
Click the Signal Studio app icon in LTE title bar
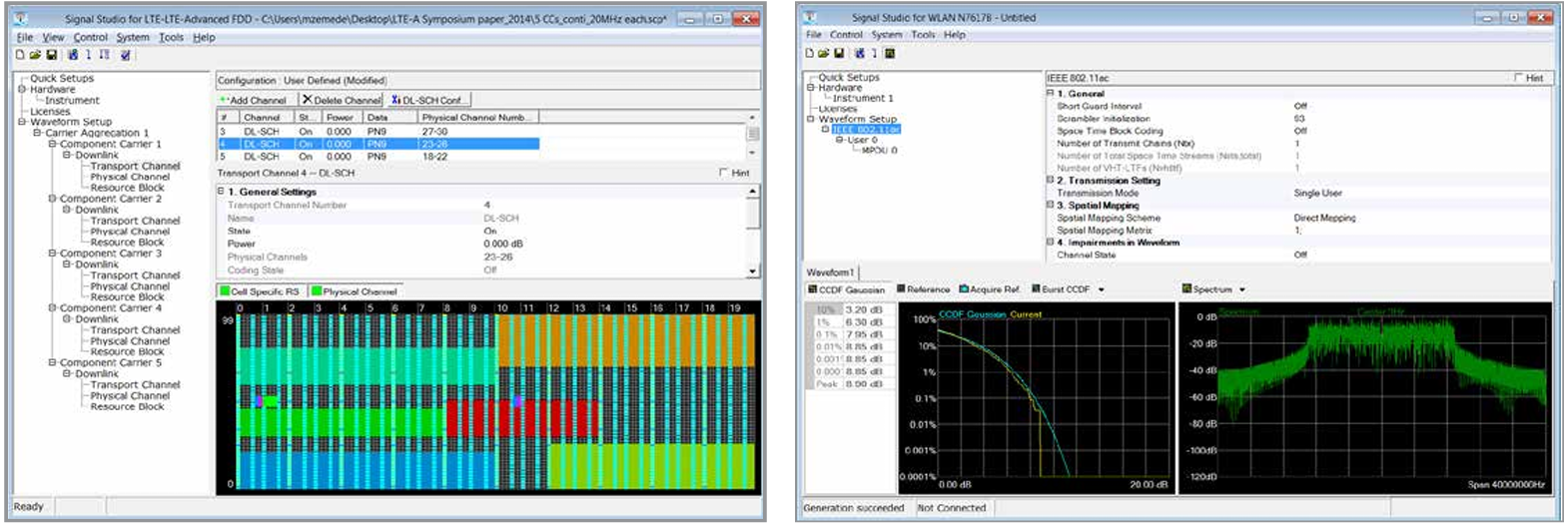(x=23, y=19)
